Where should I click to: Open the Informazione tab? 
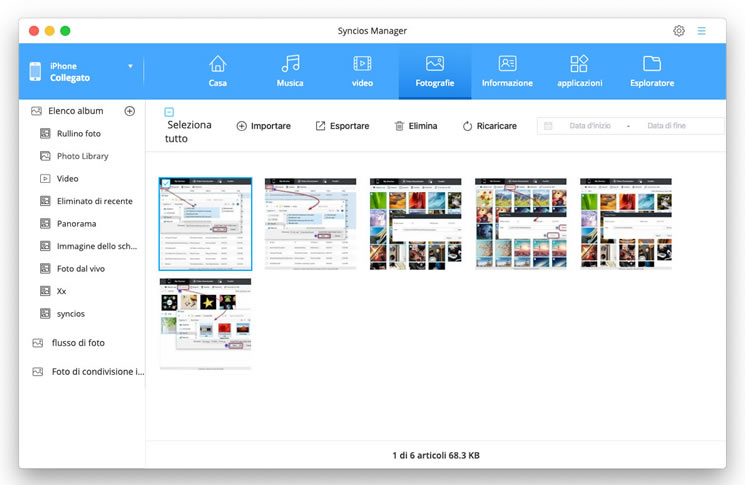tap(507, 71)
